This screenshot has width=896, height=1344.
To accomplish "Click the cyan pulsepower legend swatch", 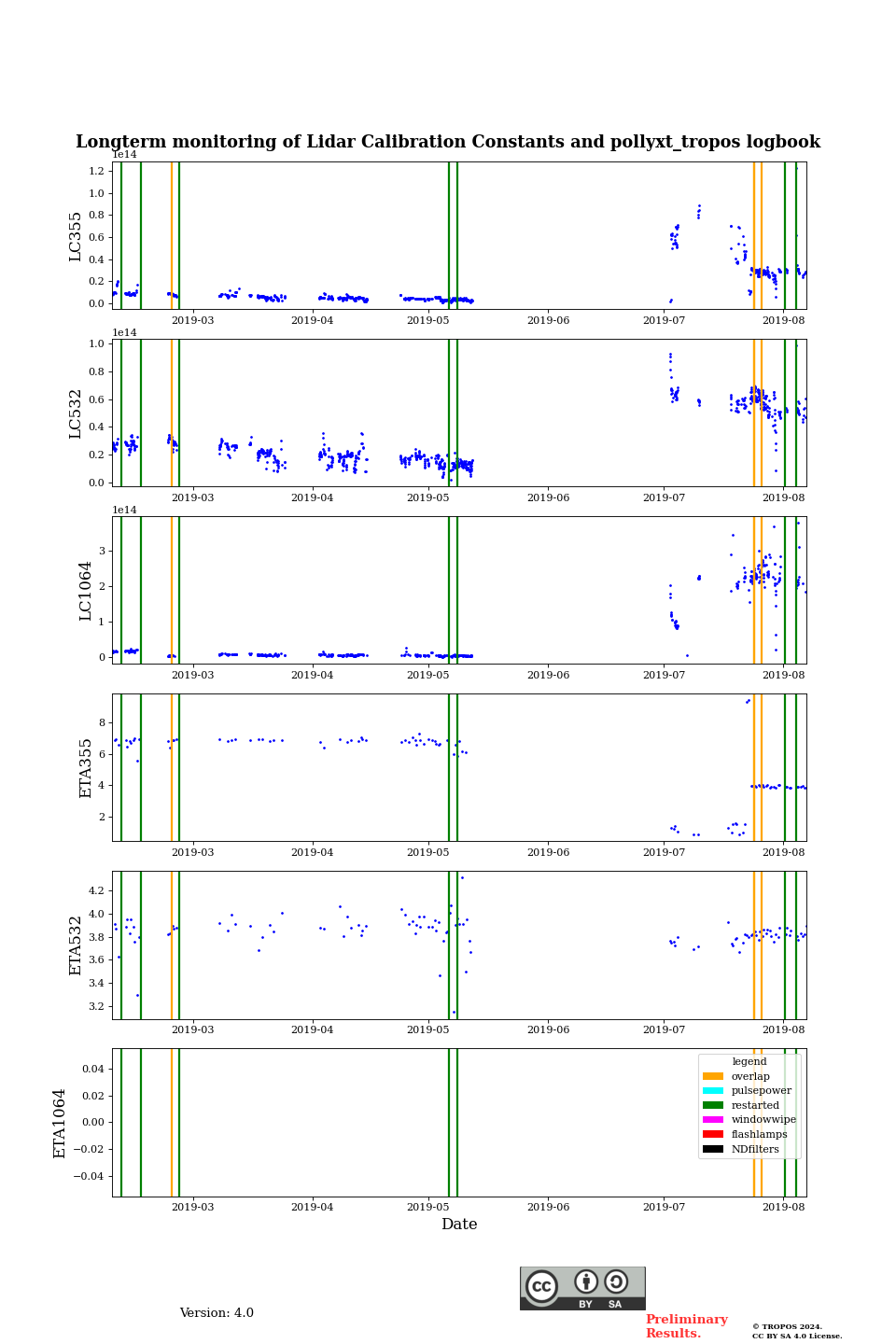I will click(x=713, y=1091).
